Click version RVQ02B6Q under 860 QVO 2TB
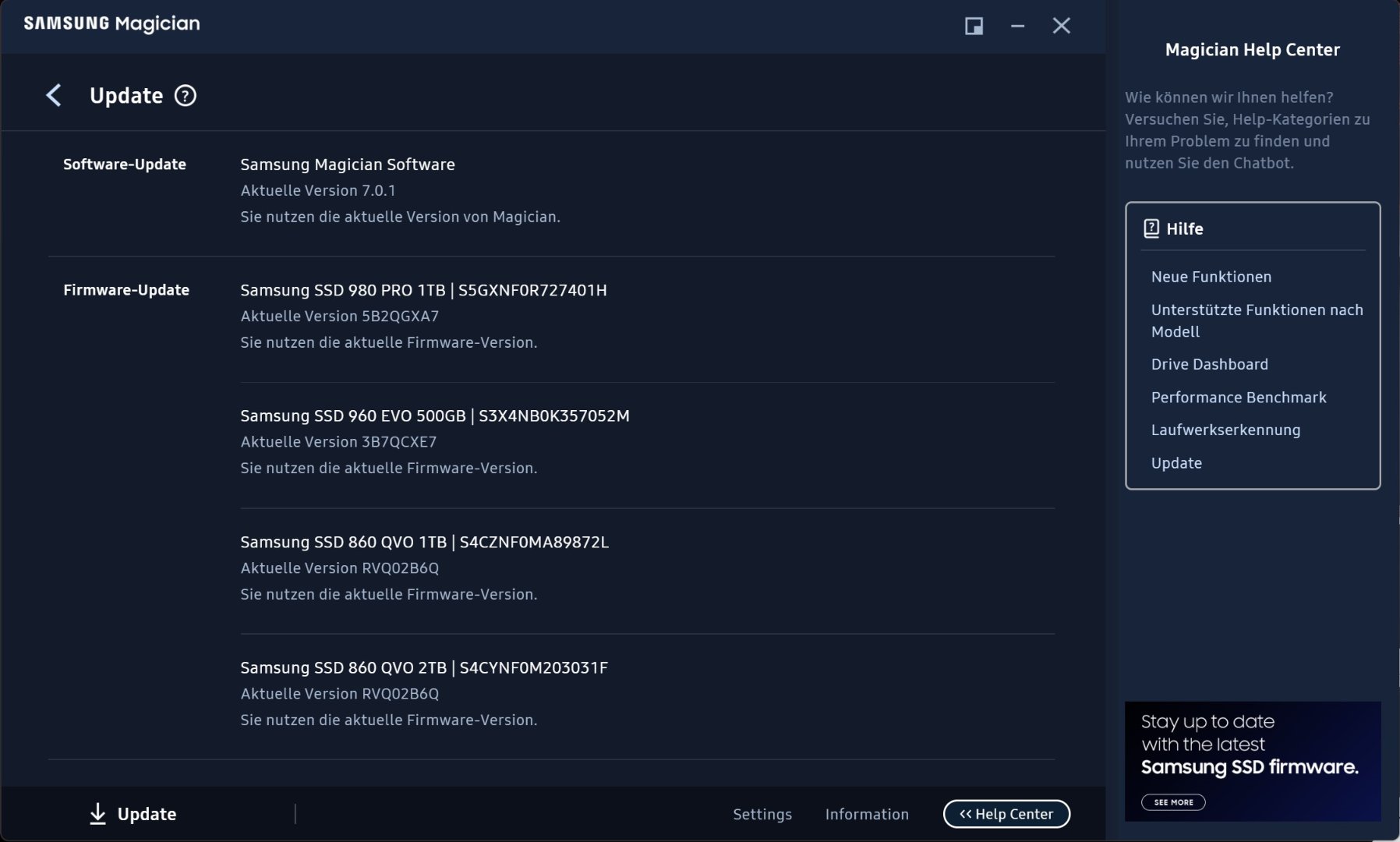The width and height of the screenshot is (1400, 842). click(400, 694)
